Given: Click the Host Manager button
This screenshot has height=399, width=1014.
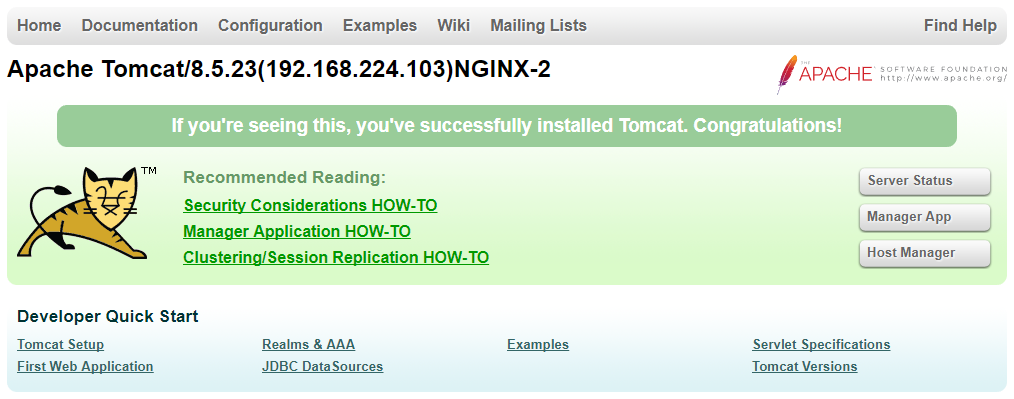Looking at the screenshot, I should [x=925, y=253].
